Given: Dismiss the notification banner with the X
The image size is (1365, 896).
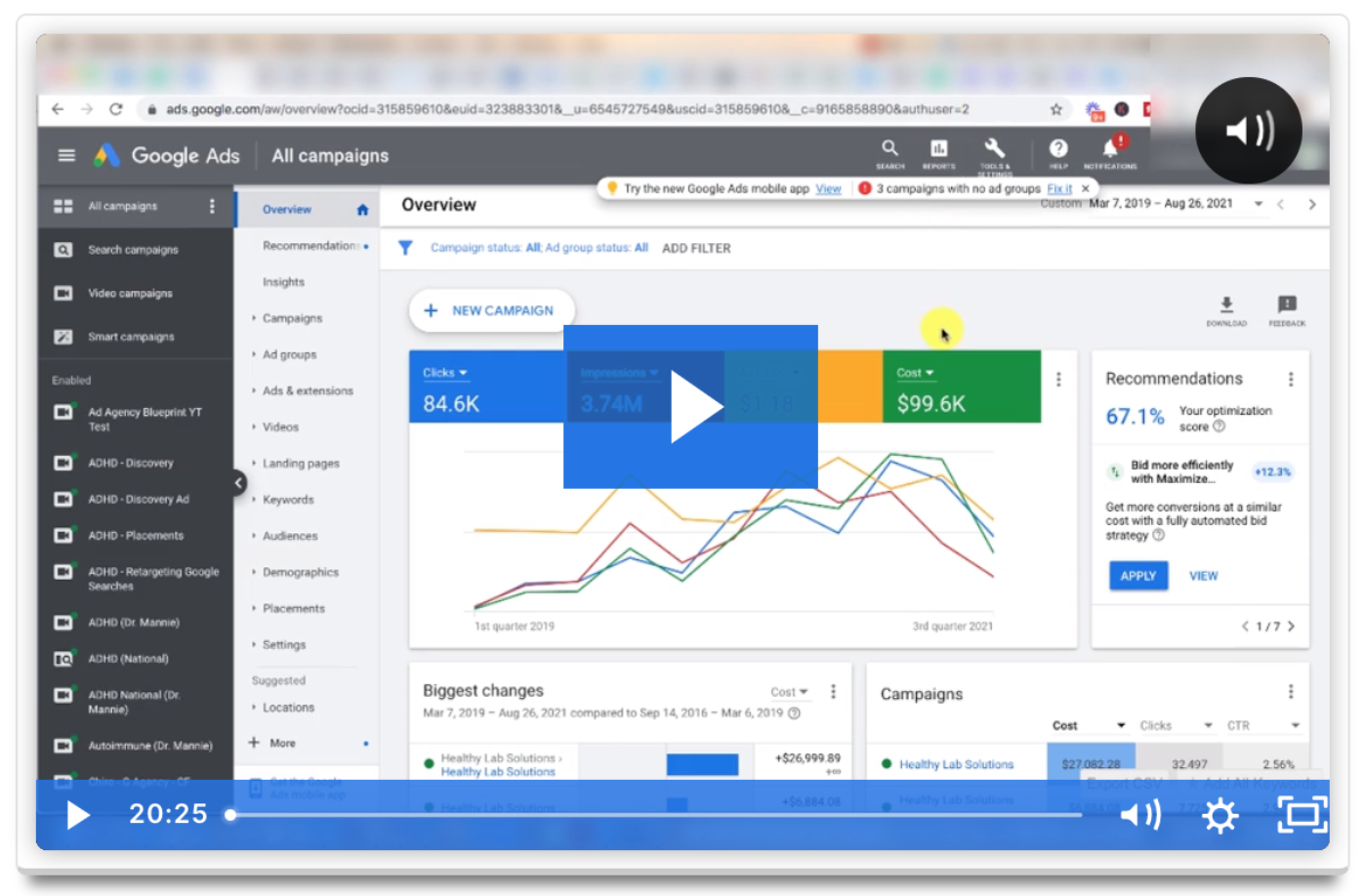Looking at the screenshot, I should (x=1085, y=188).
